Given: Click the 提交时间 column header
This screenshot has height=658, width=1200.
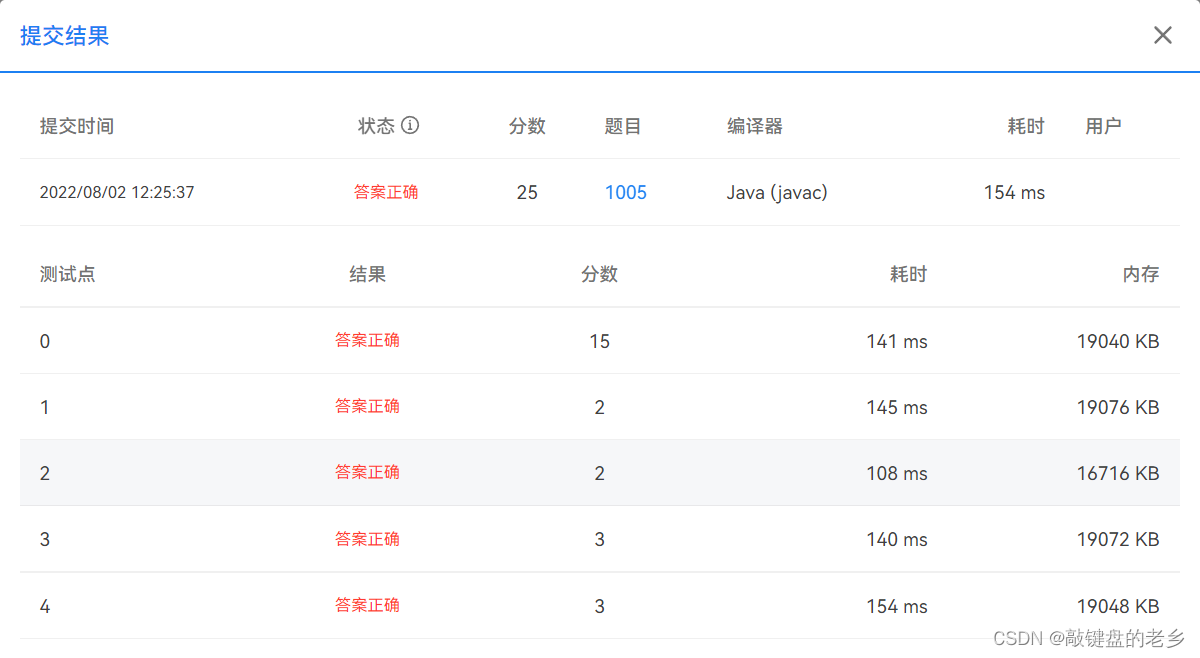Looking at the screenshot, I should (77, 125).
